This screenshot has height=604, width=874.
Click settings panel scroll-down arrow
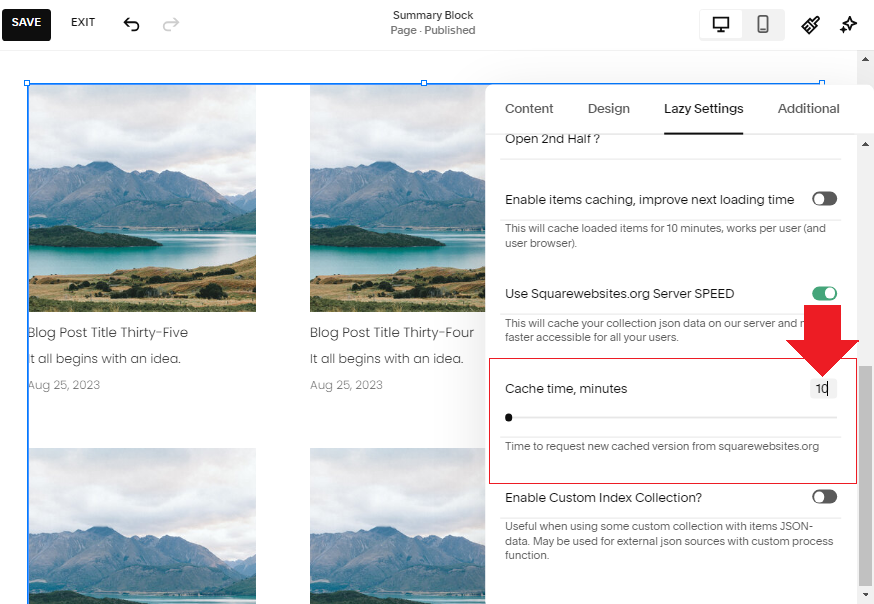tap(865, 595)
